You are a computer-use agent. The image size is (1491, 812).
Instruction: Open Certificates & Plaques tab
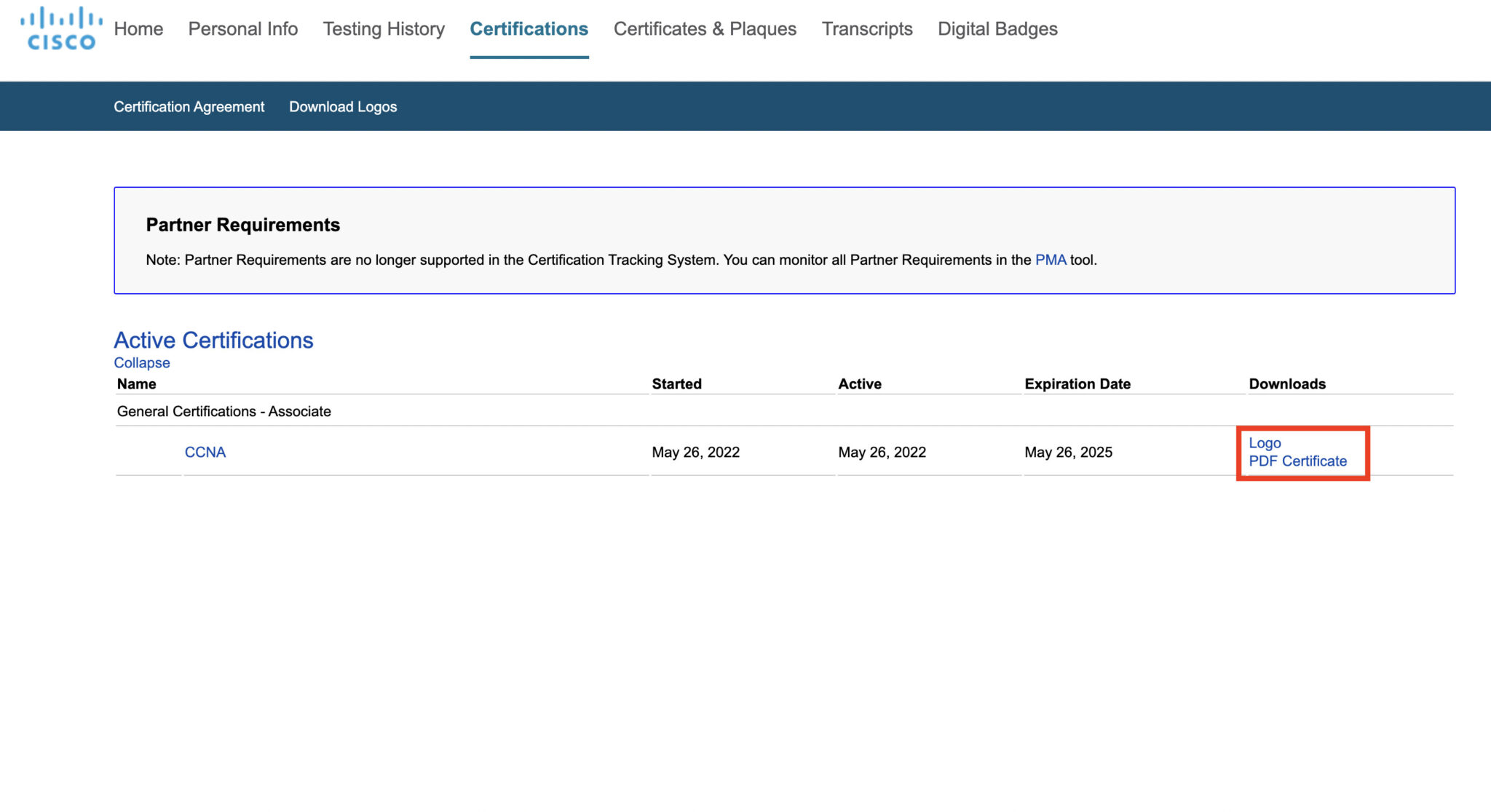click(x=705, y=29)
